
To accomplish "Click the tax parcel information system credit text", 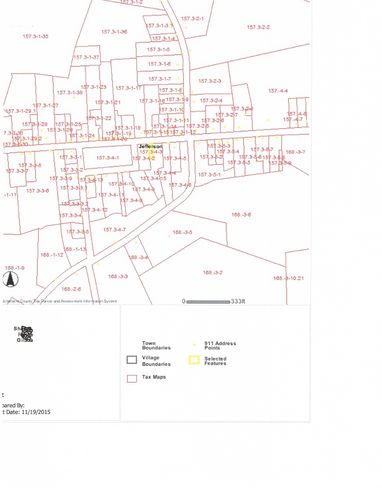I will coord(60,301).
